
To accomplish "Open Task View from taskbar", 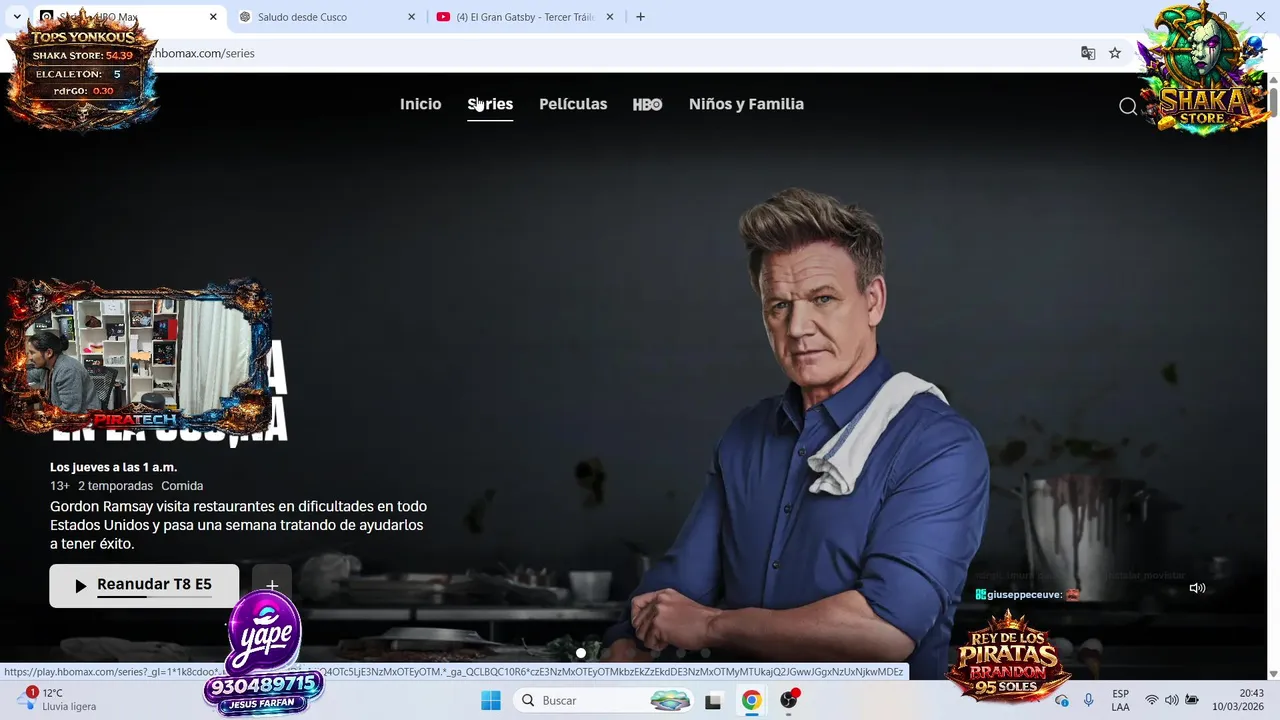I will 713,701.
